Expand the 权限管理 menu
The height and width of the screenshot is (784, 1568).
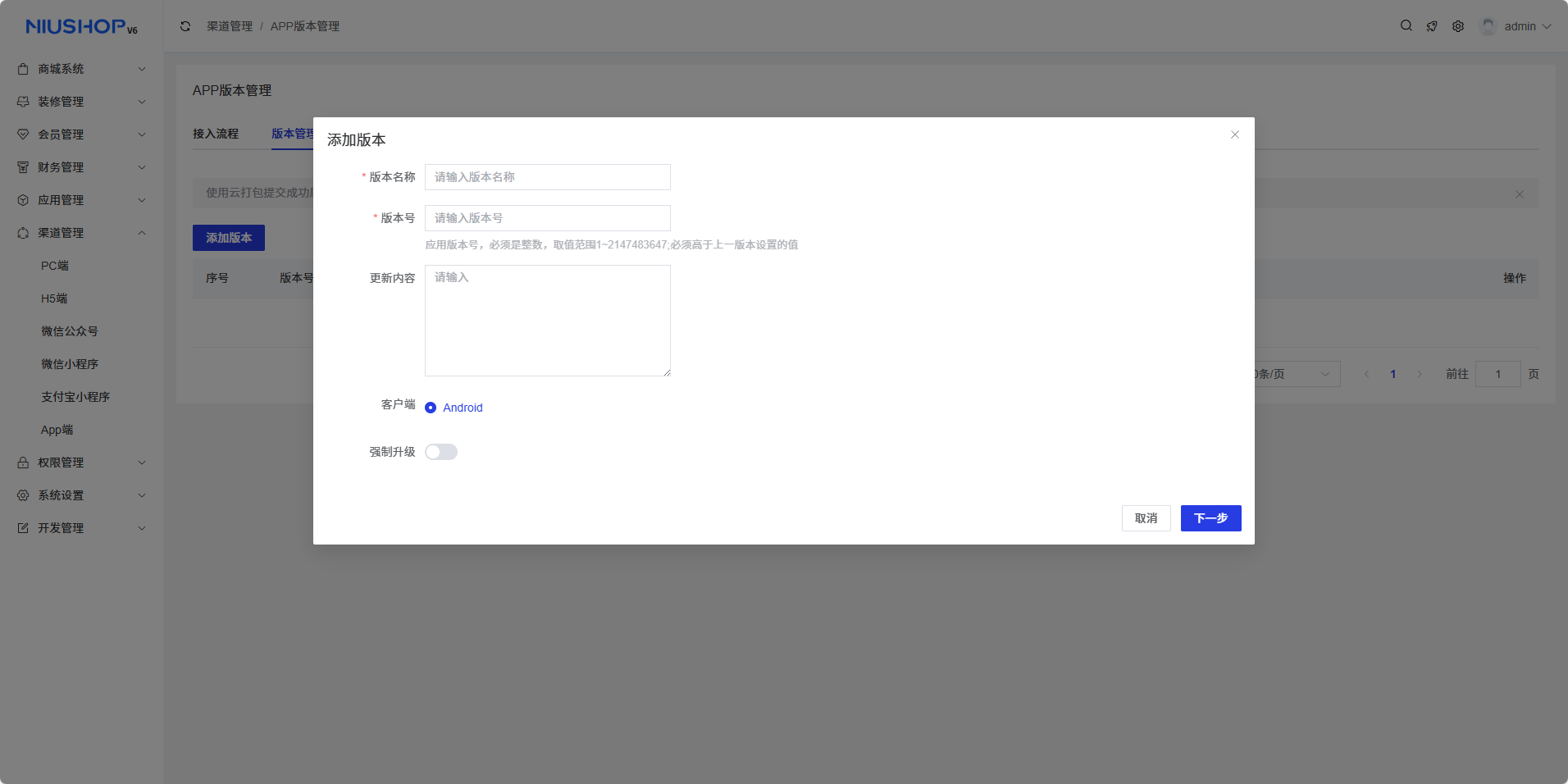point(142,463)
